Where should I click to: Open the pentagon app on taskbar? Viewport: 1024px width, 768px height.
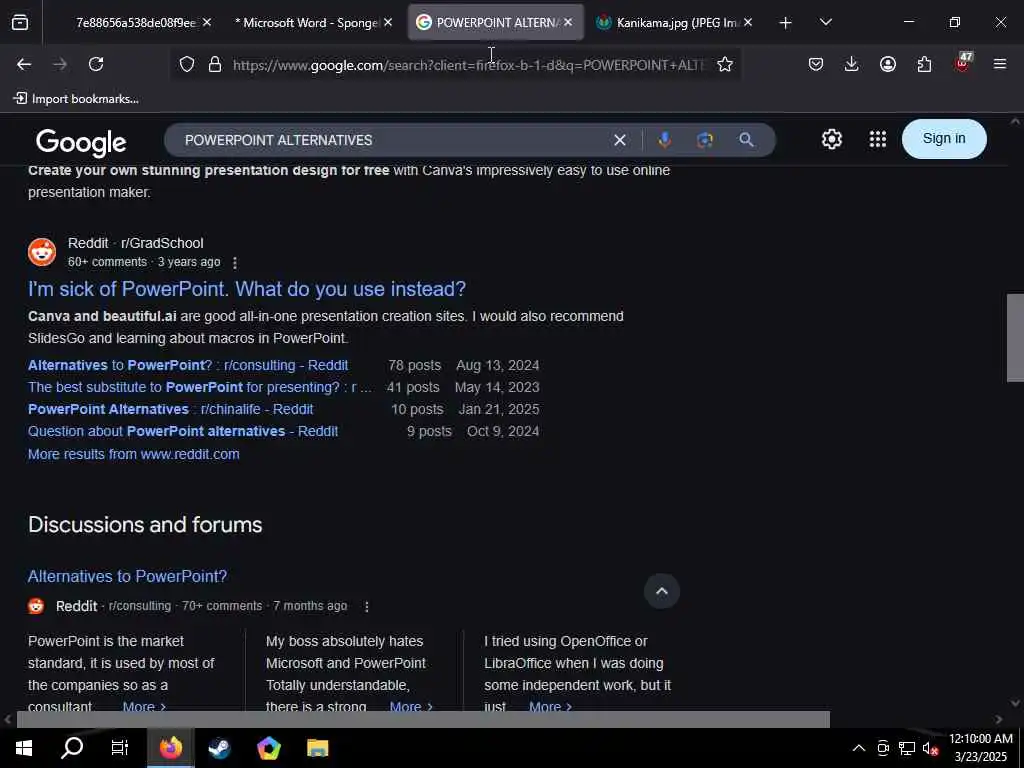(268, 748)
